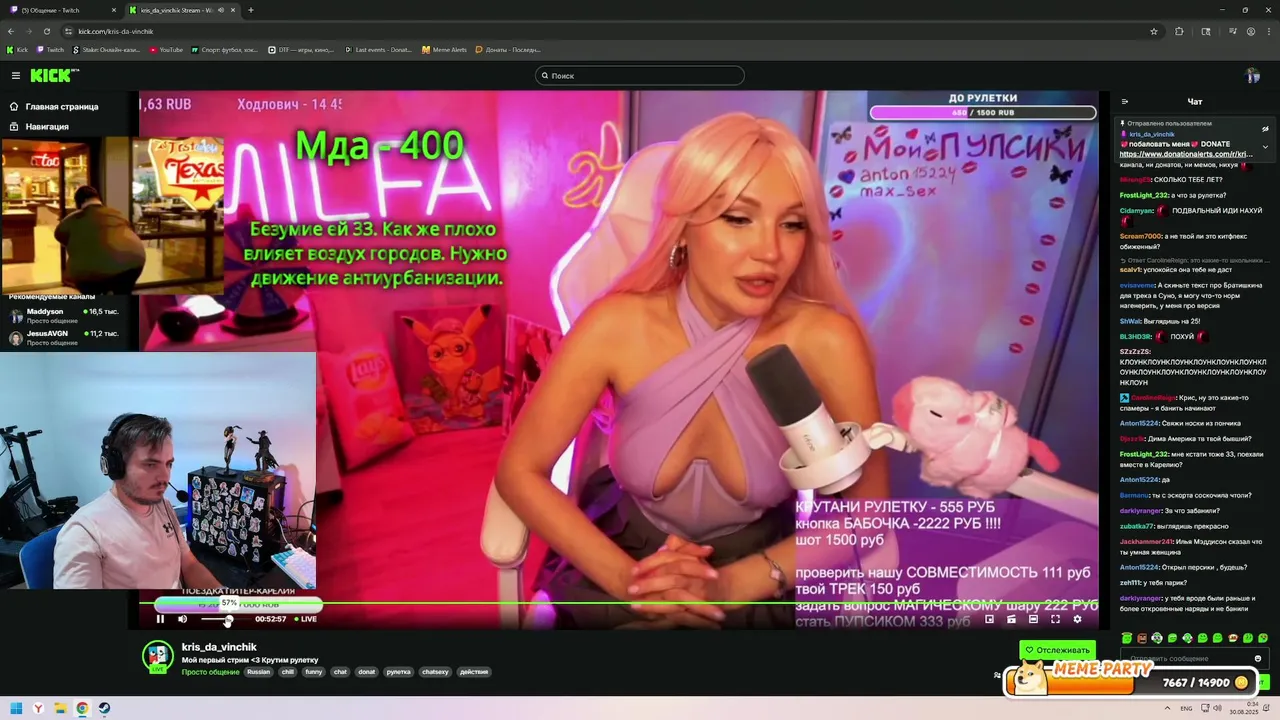The width and height of the screenshot is (1280, 720).
Task: Open recommended channel JesusAVGN
Action: coord(65,337)
